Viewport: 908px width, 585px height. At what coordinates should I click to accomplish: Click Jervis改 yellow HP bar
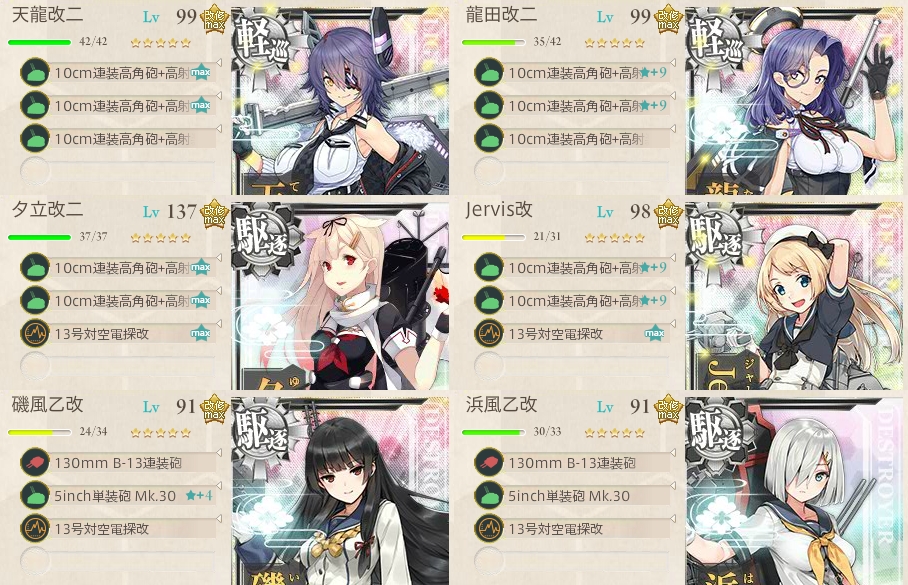pyautogui.click(x=493, y=237)
